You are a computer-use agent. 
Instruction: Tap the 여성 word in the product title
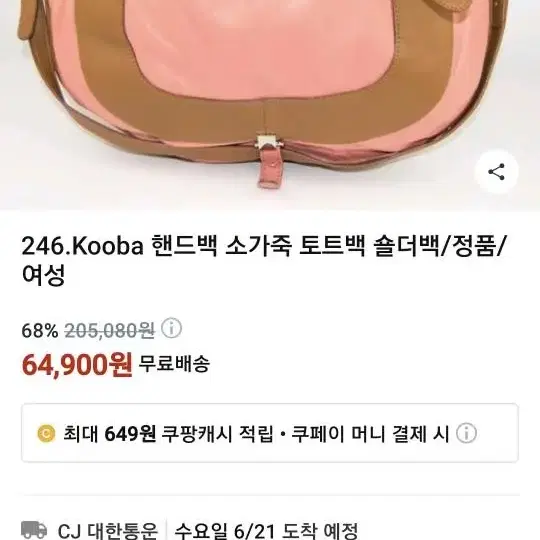click(43, 275)
